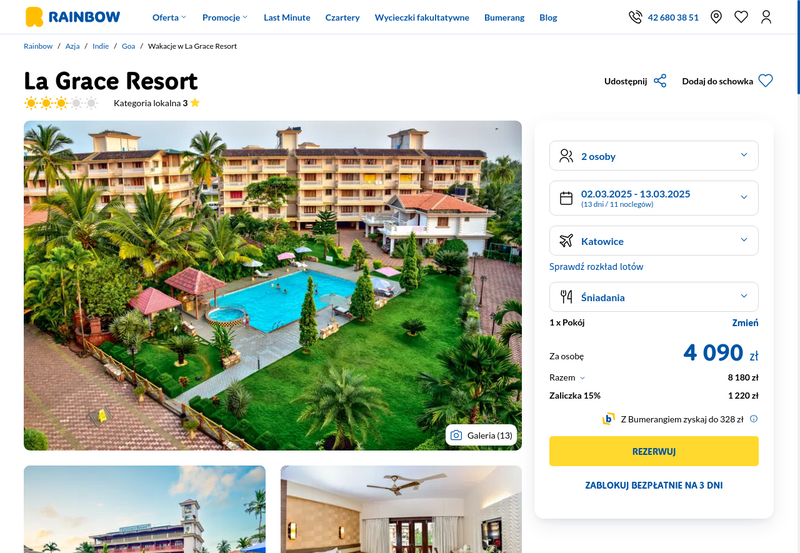Viewport: 800px width, 553px height.
Task: Click the Bumerang info icon
Action: click(x=754, y=419)
